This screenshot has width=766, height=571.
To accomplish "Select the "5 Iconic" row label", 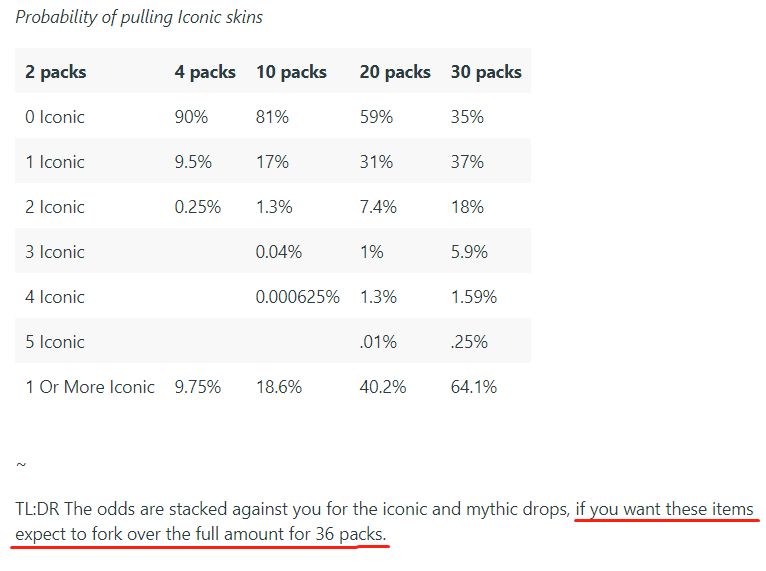I will click(55, 342).
